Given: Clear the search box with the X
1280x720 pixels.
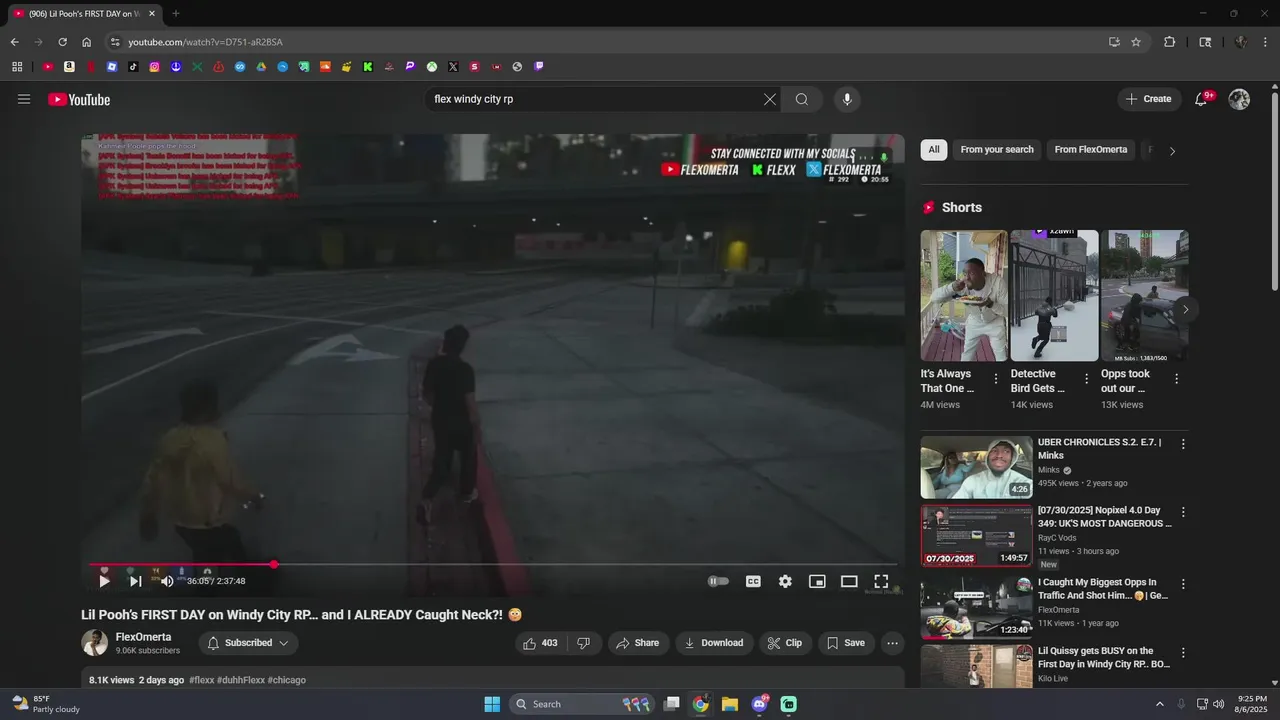Looking at the screenshot, I should [770, 99].
